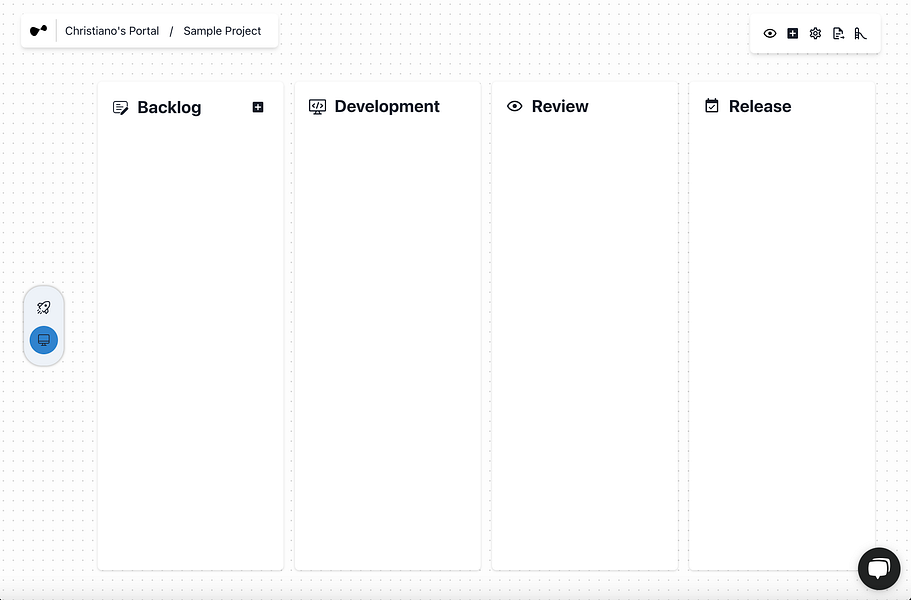Click the eye icon in the top toolbar

coord(770,34)
